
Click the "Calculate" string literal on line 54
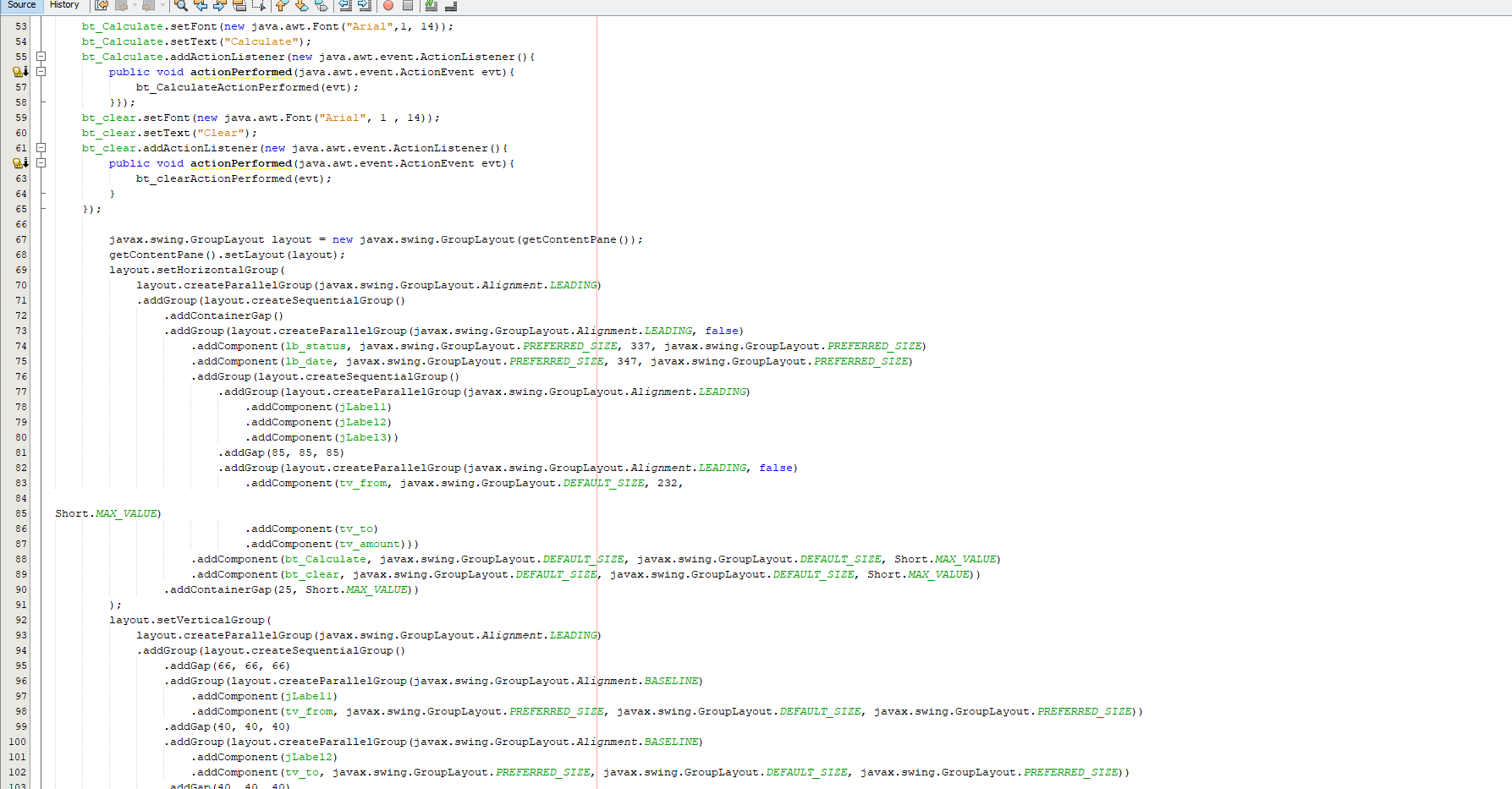point(261,41)
